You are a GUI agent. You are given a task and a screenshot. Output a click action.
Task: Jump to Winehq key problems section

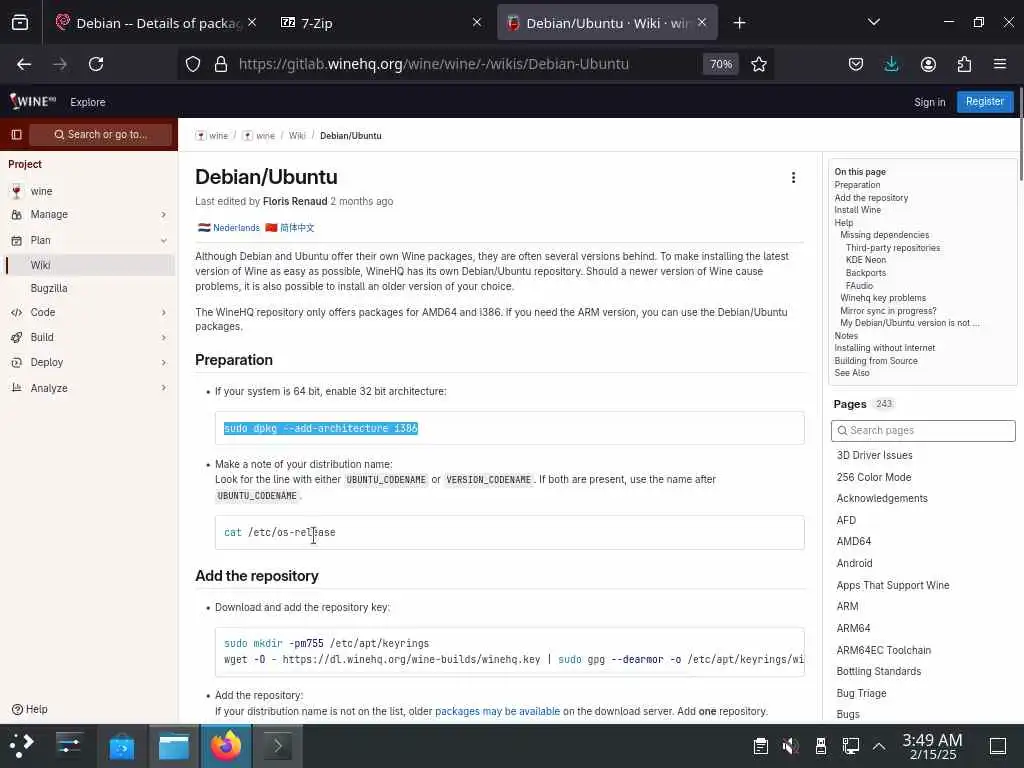(883, 298)
